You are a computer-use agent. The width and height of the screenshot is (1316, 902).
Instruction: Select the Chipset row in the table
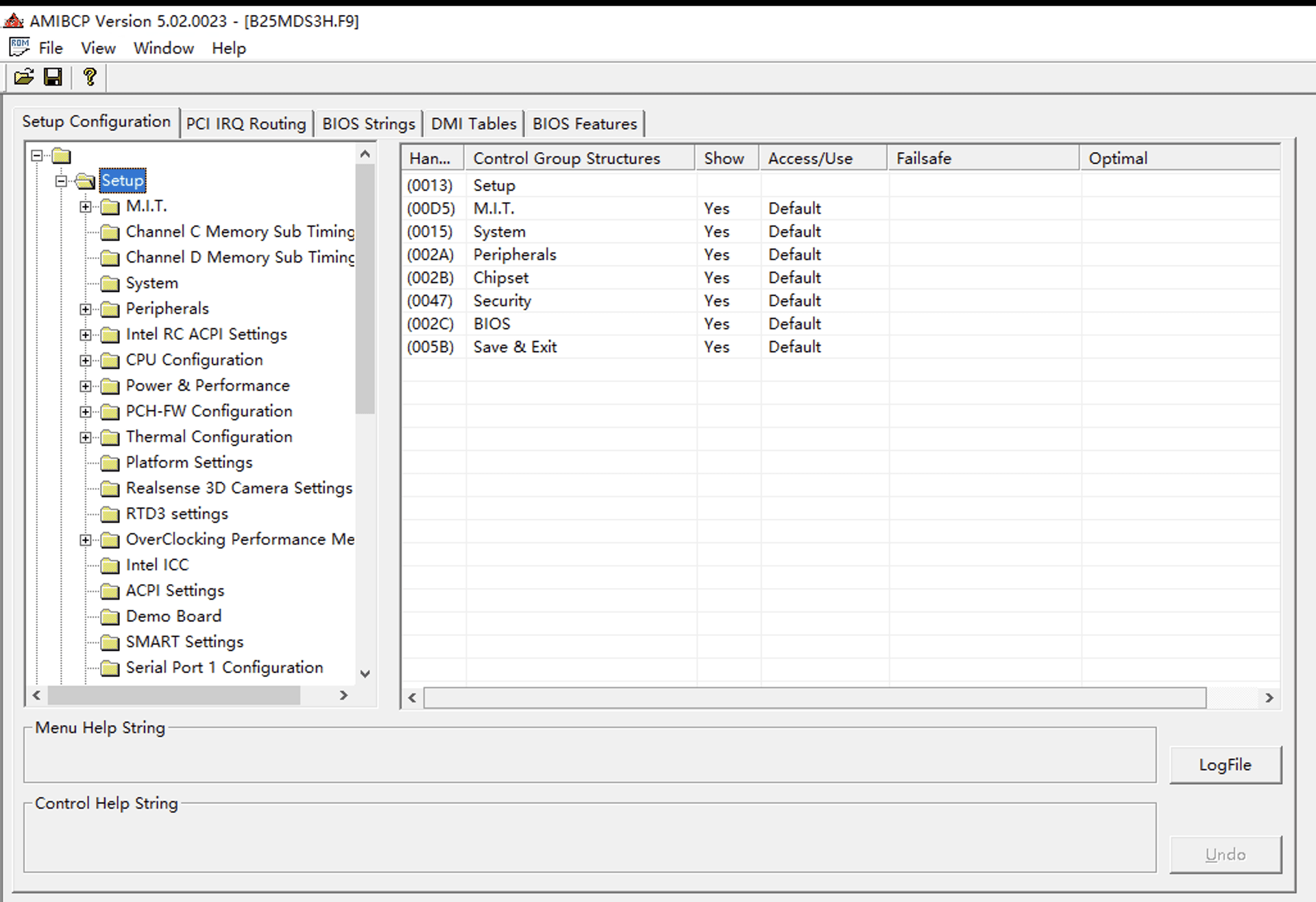[x=501, y=278]
